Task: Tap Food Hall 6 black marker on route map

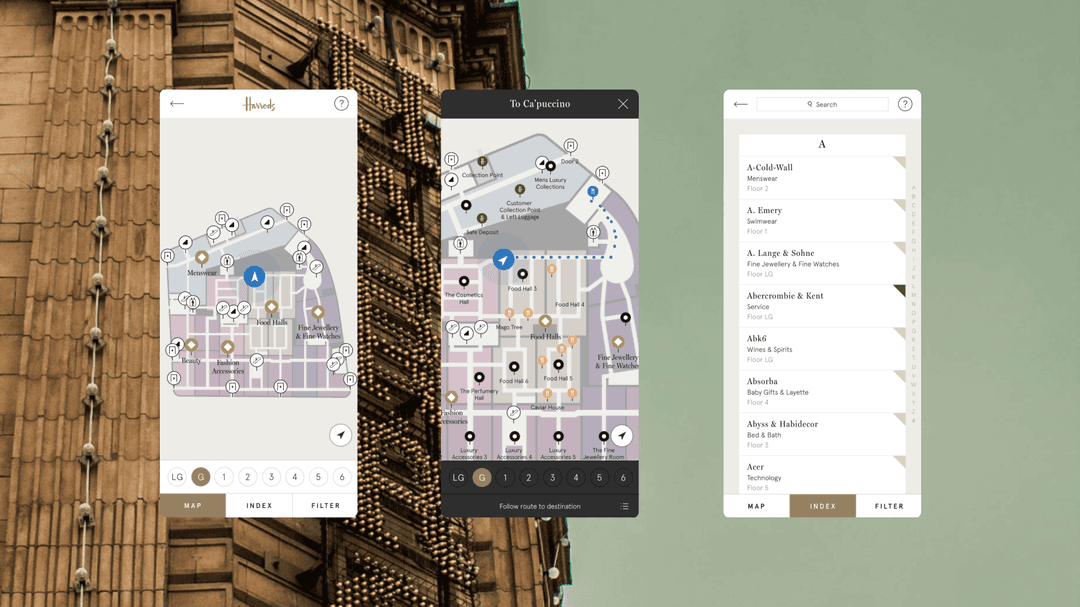Action: pos(514,367)
